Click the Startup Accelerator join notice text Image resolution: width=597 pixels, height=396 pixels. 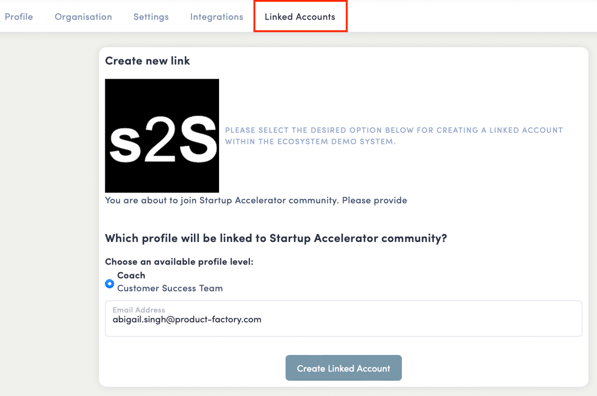click(256, 200)
